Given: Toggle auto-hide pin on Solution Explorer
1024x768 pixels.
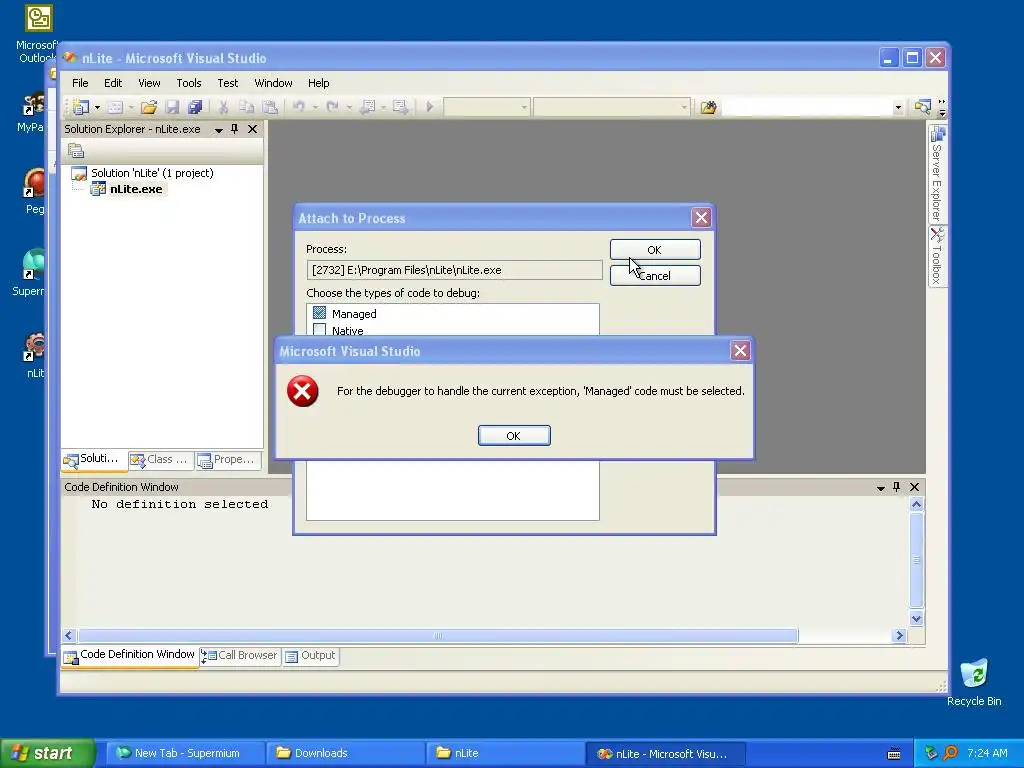Looking at the screenshot, I should pos(235,129).
